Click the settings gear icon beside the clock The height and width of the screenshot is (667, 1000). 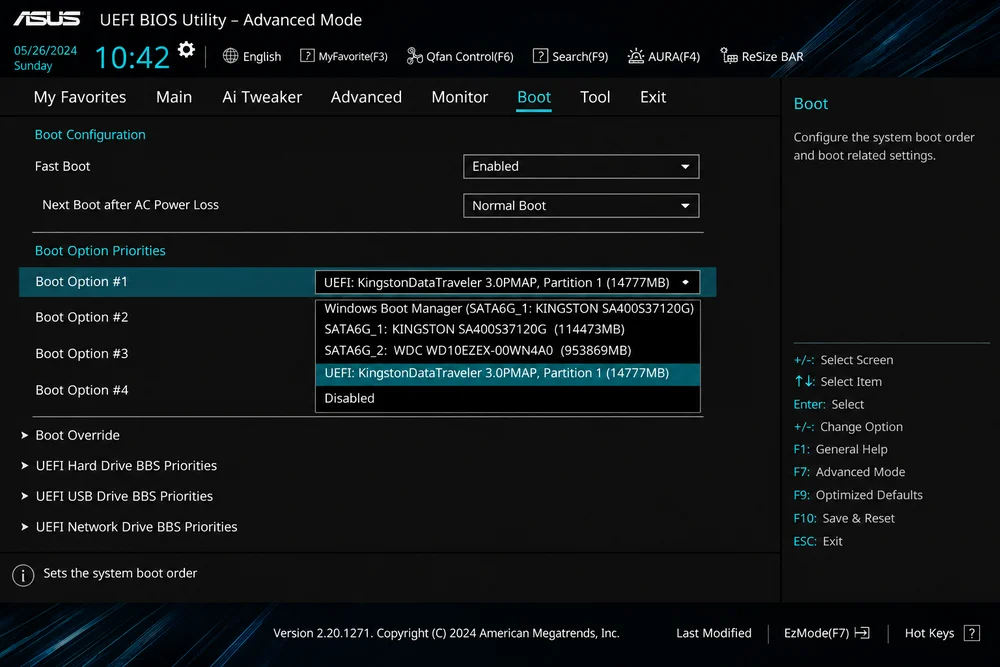(x=186, y=49)
